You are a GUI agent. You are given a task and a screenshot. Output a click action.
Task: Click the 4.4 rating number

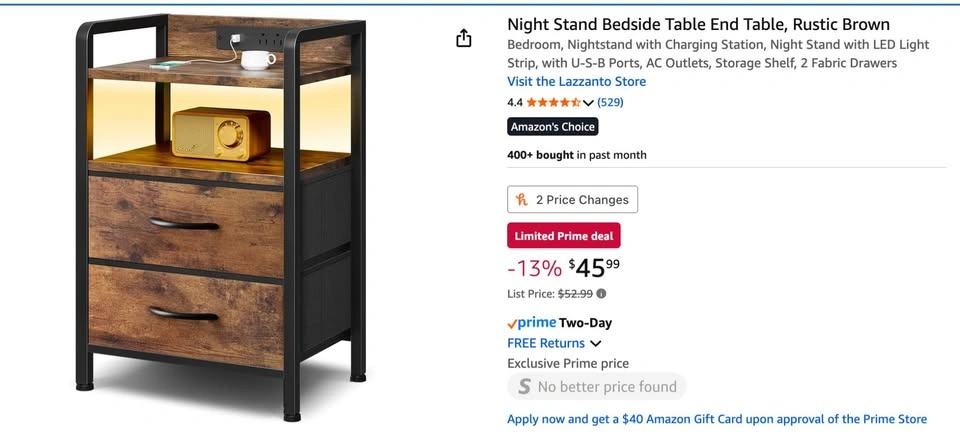click(x=515, y=102)
